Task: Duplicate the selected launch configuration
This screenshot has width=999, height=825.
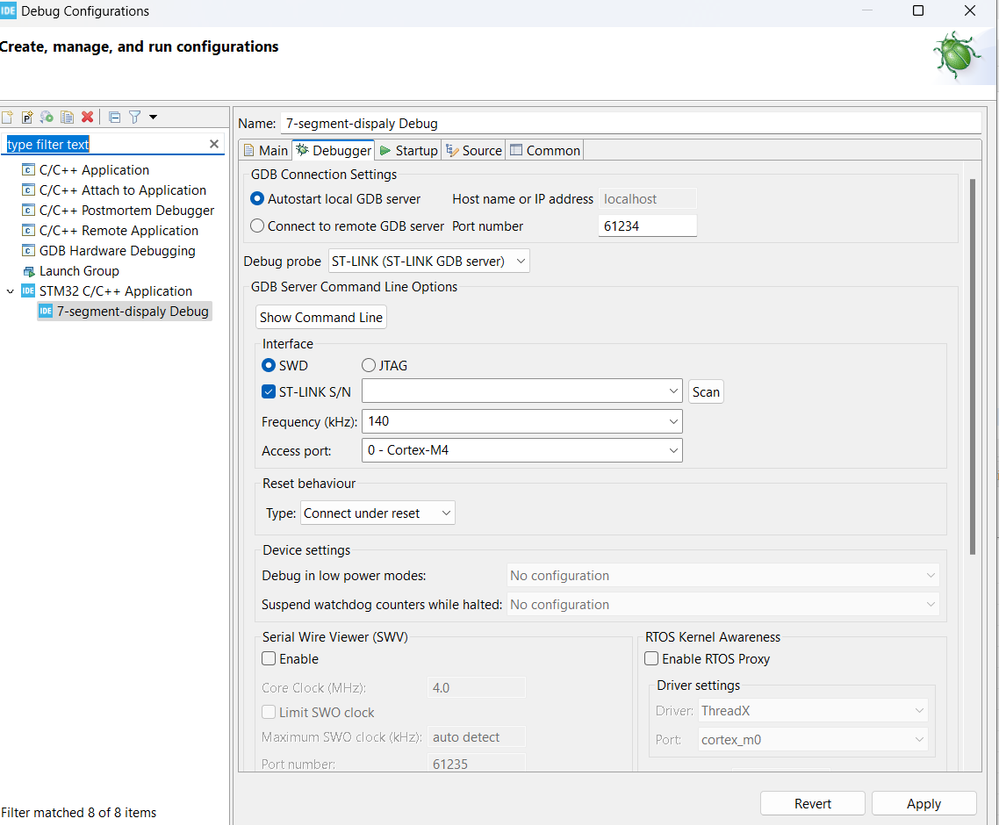Action: pos(67,117)
